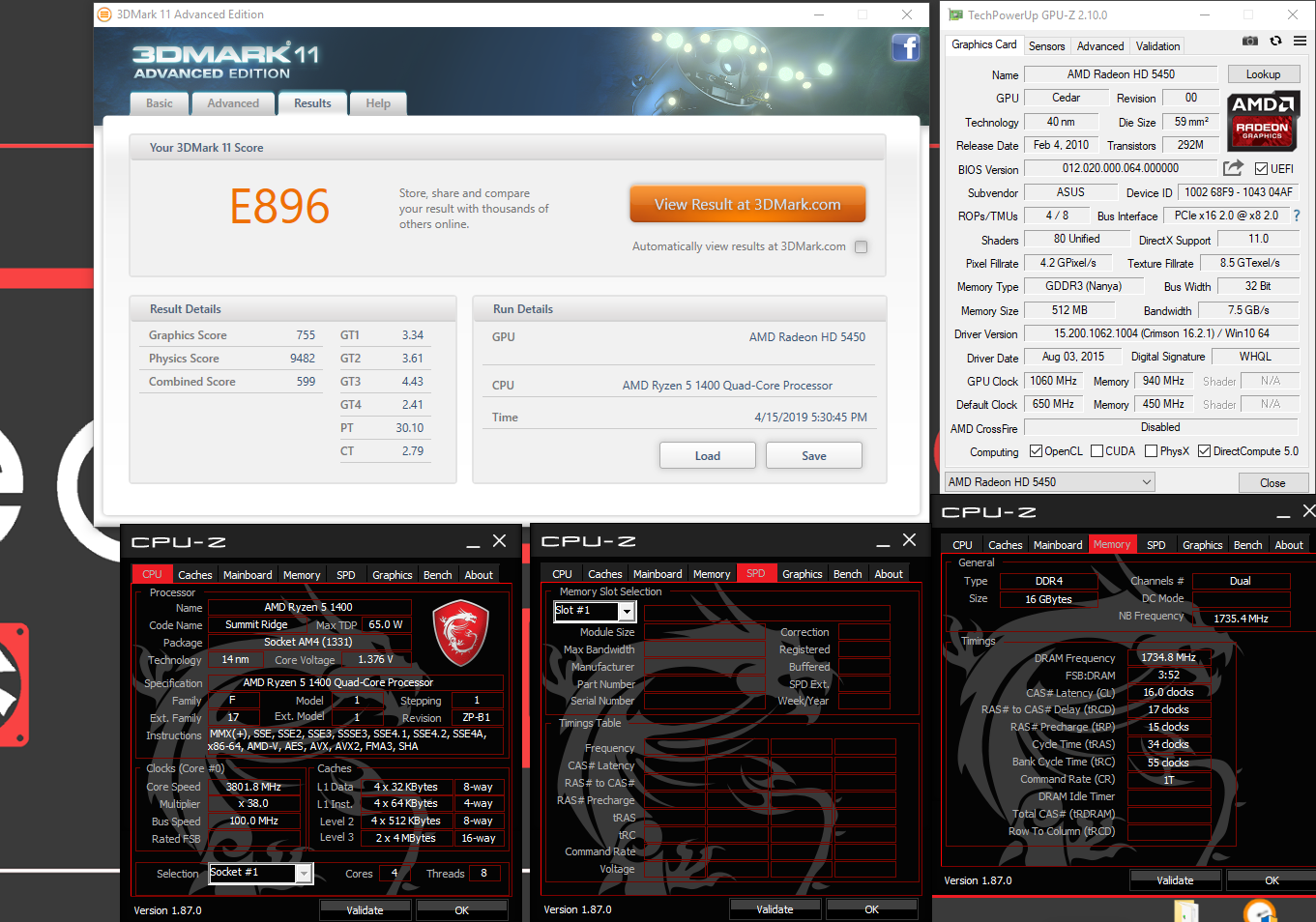This screenshot has width=1316, height=922.
Task: Click the GPU-Z title bar app icon
Action: (x=955, y=14)
